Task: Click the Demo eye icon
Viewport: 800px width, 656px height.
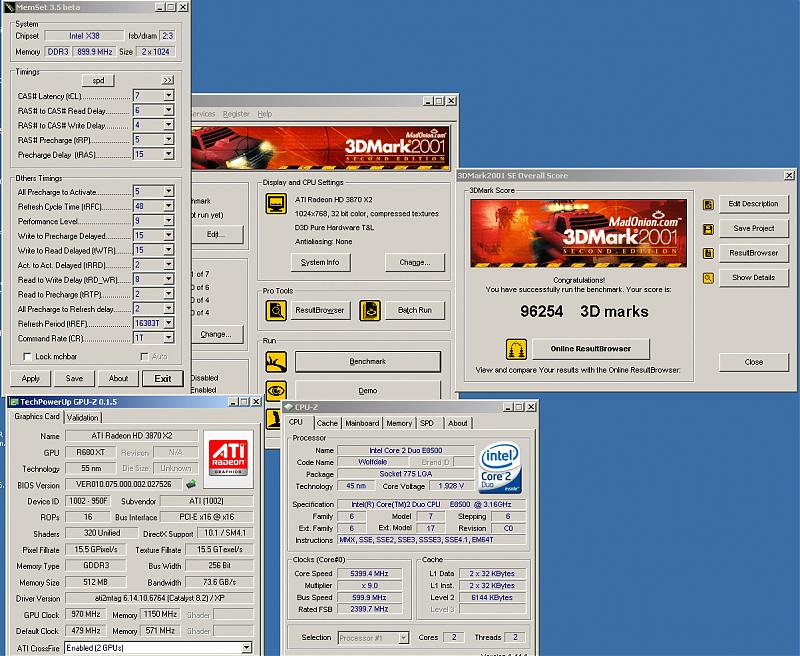Action: (x=276, y=391)
